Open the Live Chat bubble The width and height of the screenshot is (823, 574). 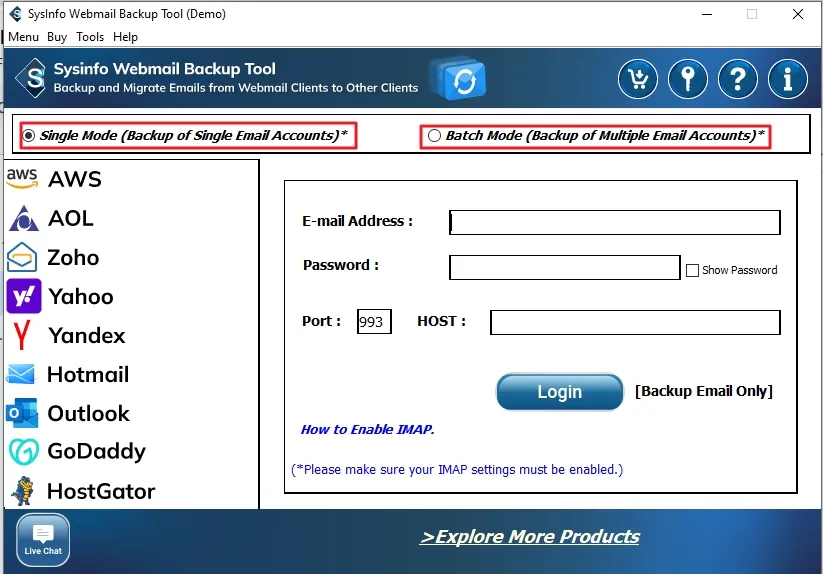[x=43, y=540]
